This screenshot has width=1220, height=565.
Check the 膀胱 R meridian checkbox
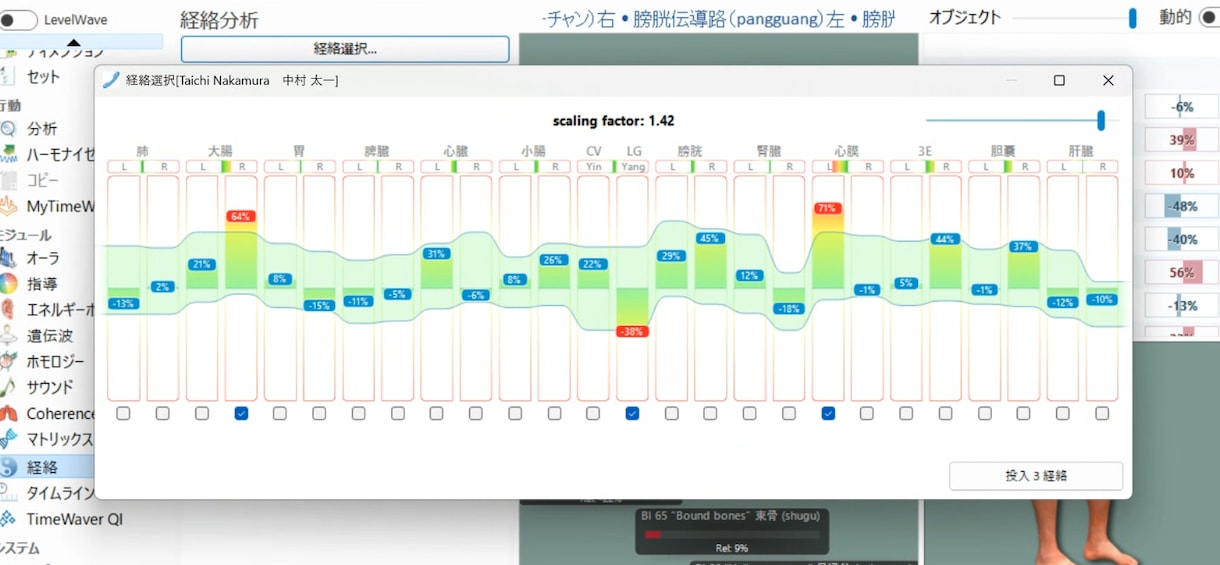(710, 413)
